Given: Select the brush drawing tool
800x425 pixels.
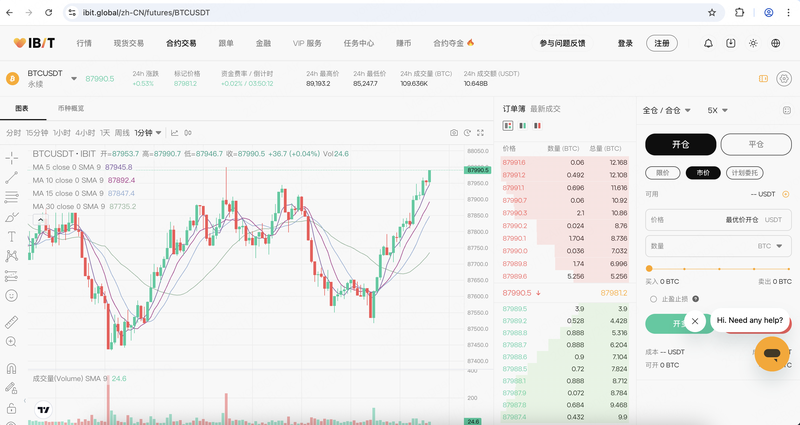Looking at the screenshot, I should [11, 217].
